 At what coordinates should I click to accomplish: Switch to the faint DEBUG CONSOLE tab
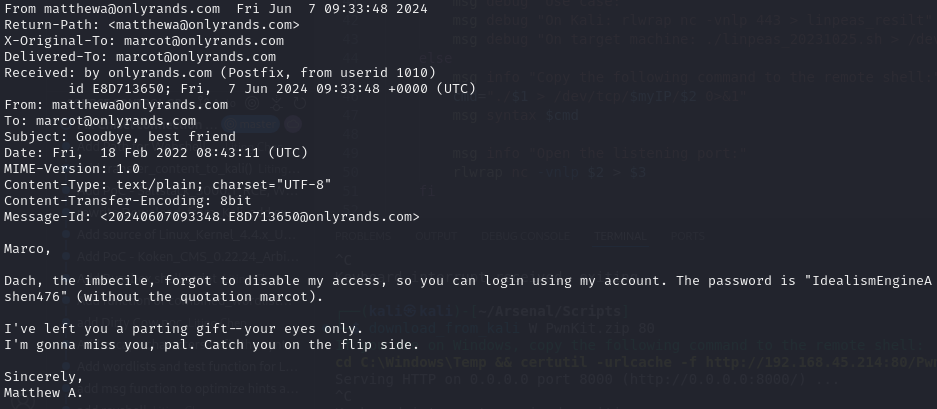(x=525, y=236)
